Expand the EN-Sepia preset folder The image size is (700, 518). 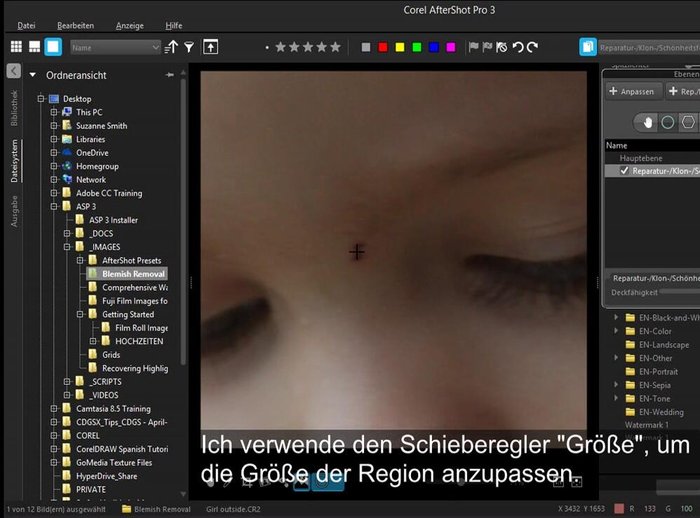coord(617,385)
